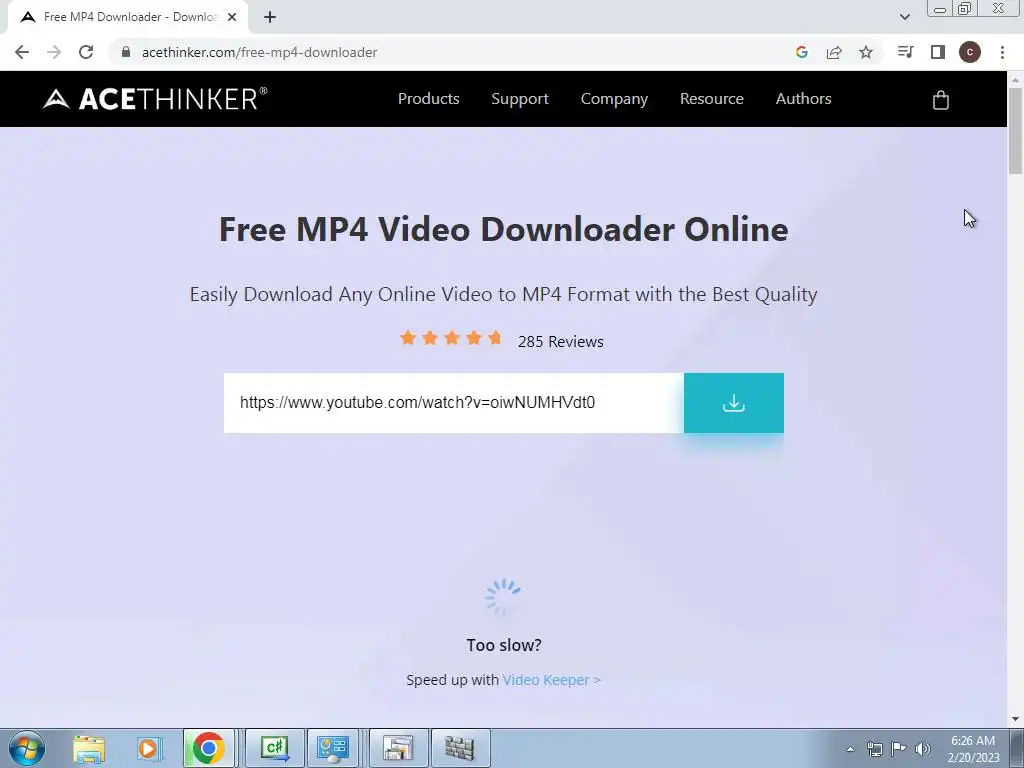The image size is (1024, 768).
Task: Click the Google icon in address bar
Action: (x=801, y=52)
